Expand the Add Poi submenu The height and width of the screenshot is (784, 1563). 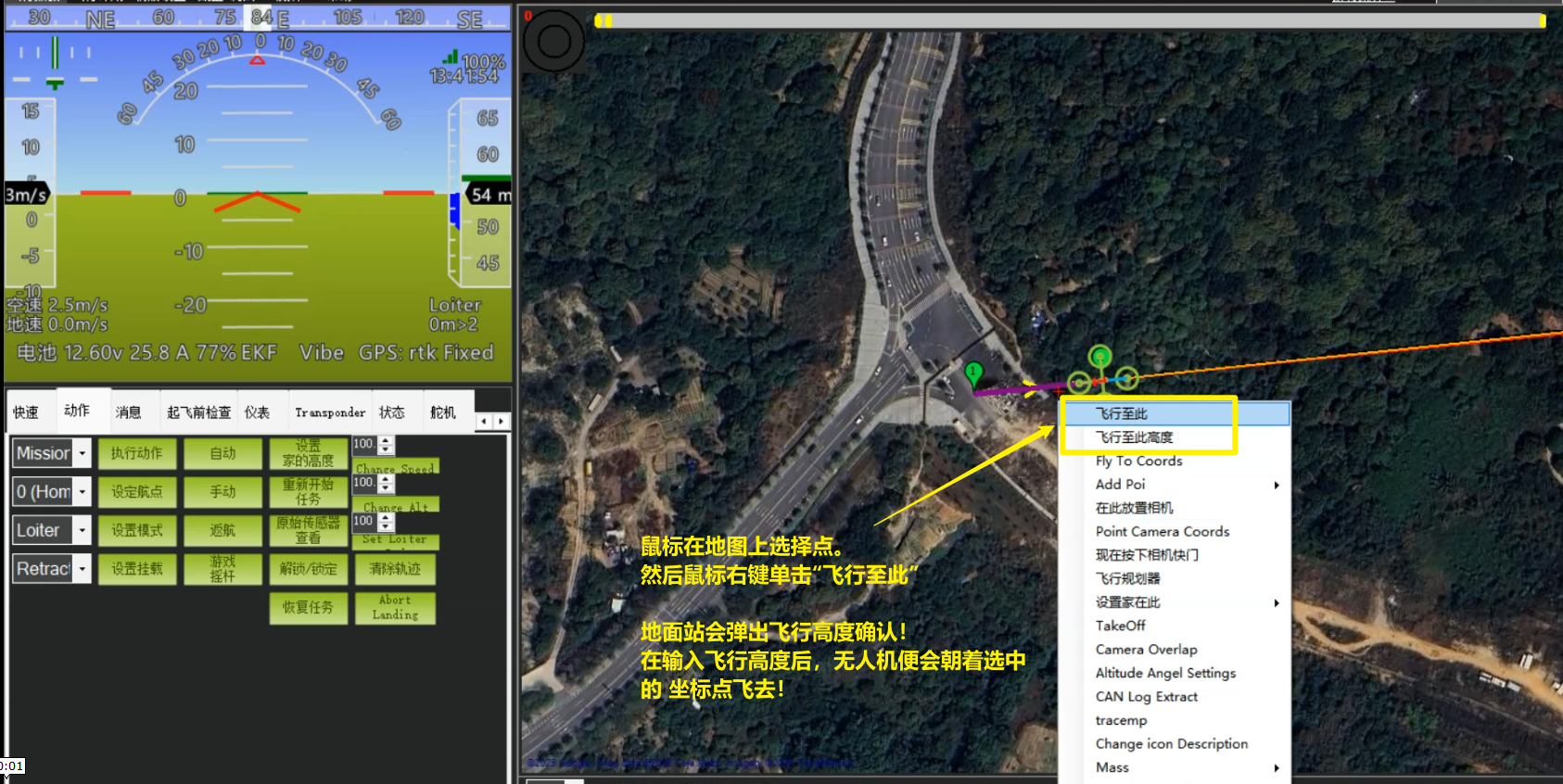(1276, 485)
